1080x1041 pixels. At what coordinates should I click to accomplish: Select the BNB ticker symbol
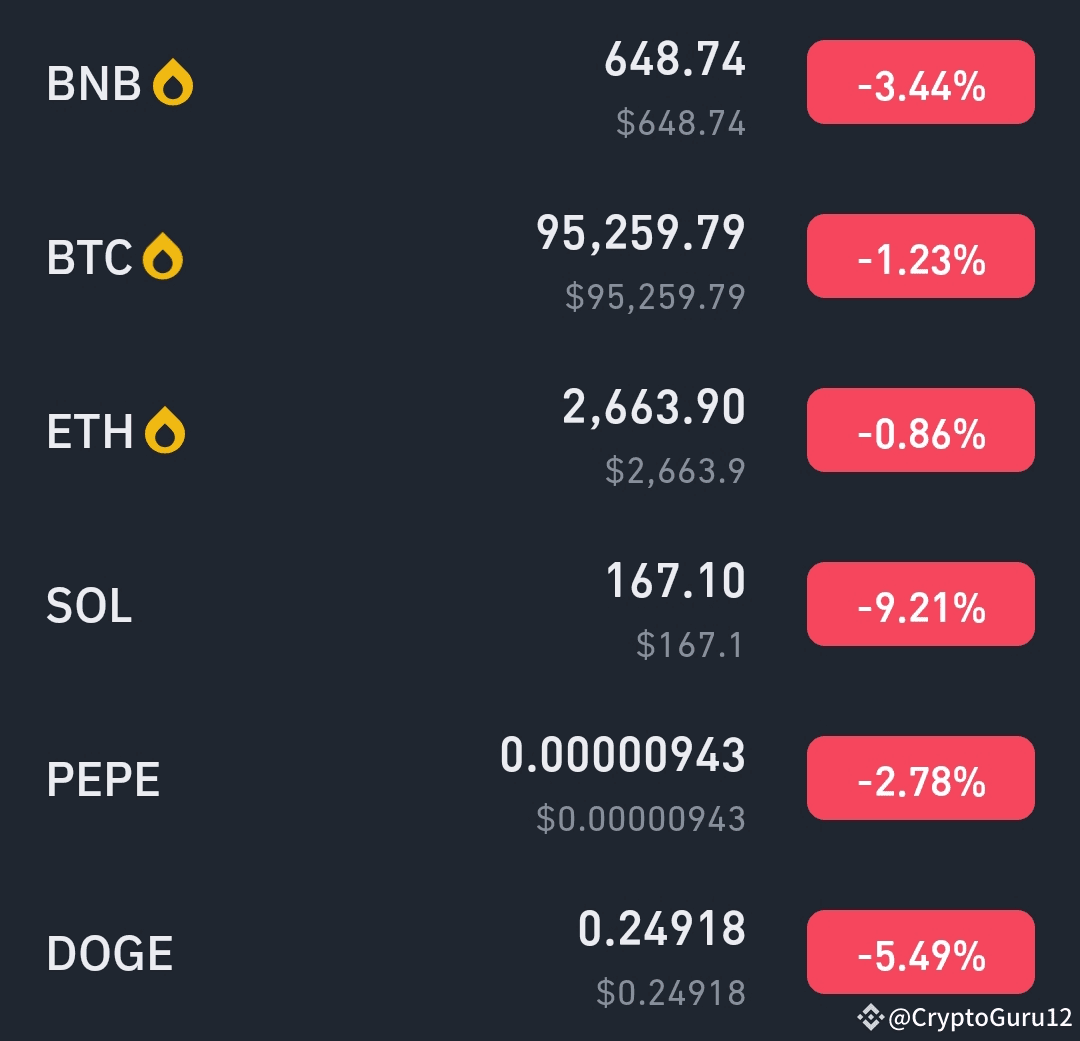pos(94,83)
